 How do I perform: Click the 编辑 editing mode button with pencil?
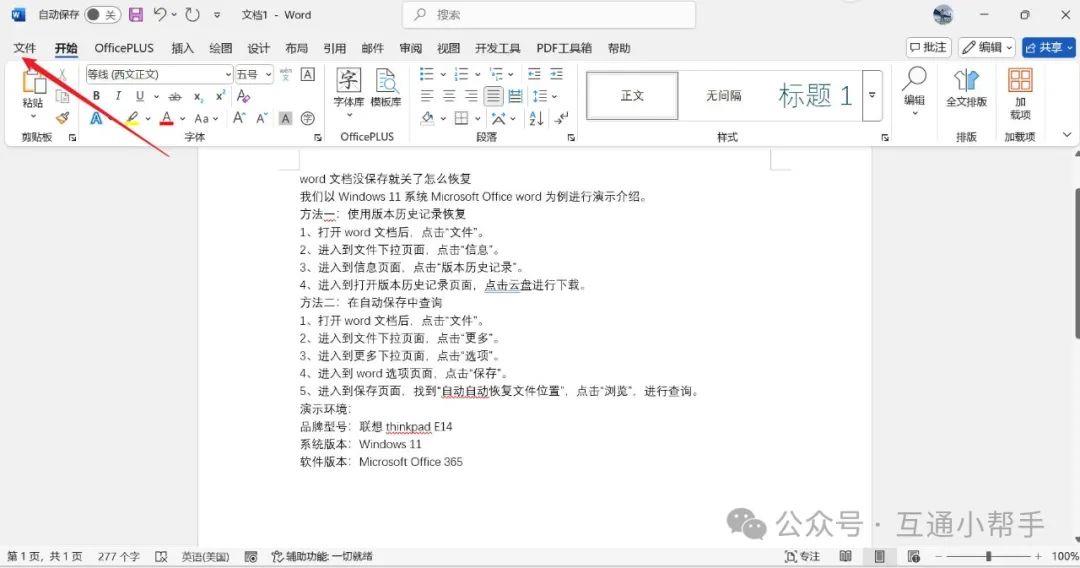[986, 48]
